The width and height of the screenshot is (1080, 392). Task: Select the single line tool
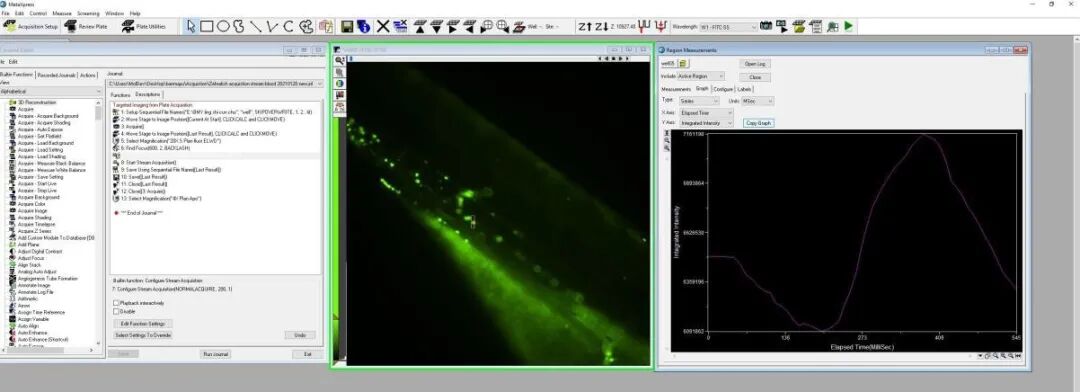point(256,26)
